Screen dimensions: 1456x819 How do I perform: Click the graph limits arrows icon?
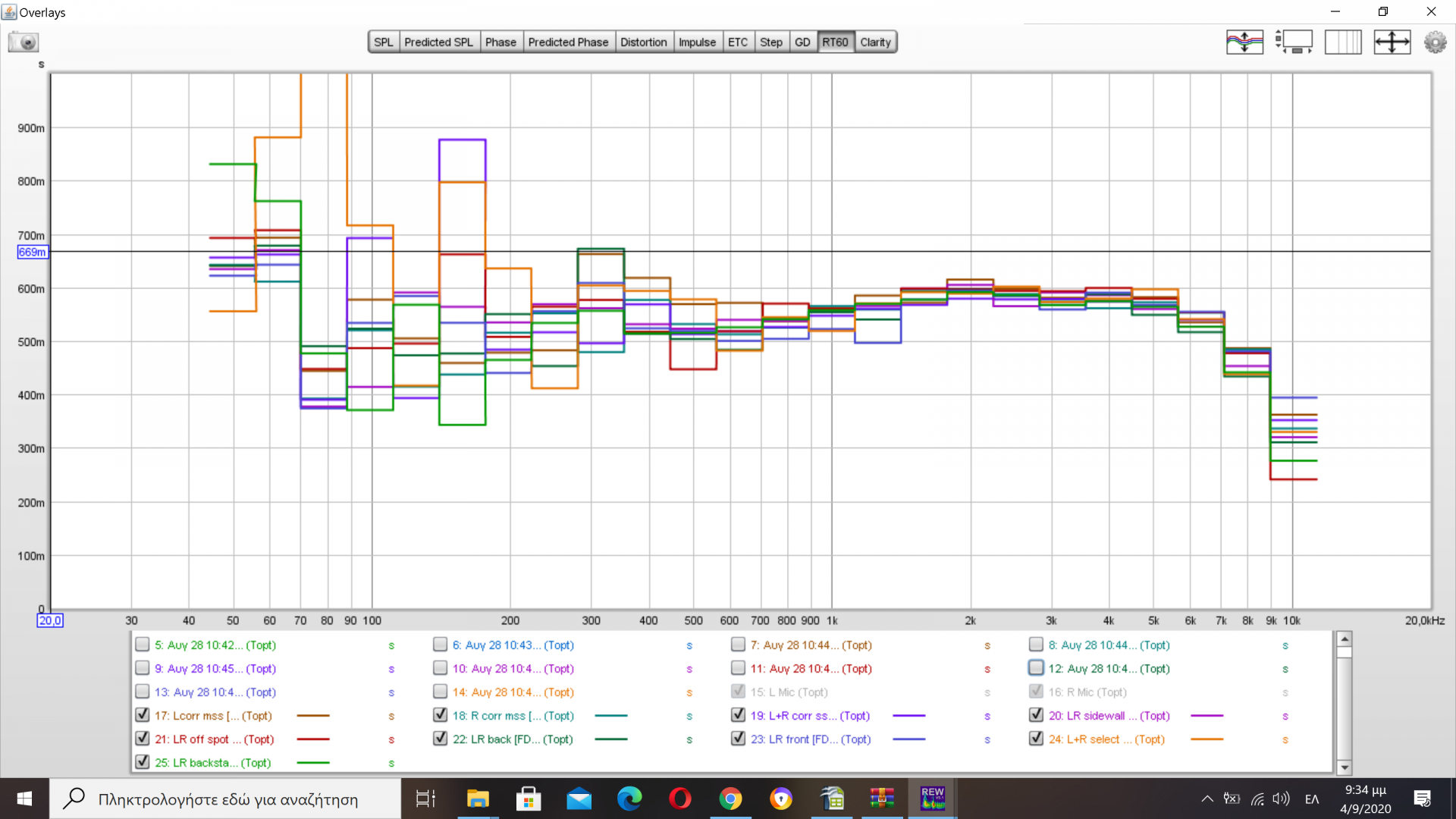tap(1392, 42)
